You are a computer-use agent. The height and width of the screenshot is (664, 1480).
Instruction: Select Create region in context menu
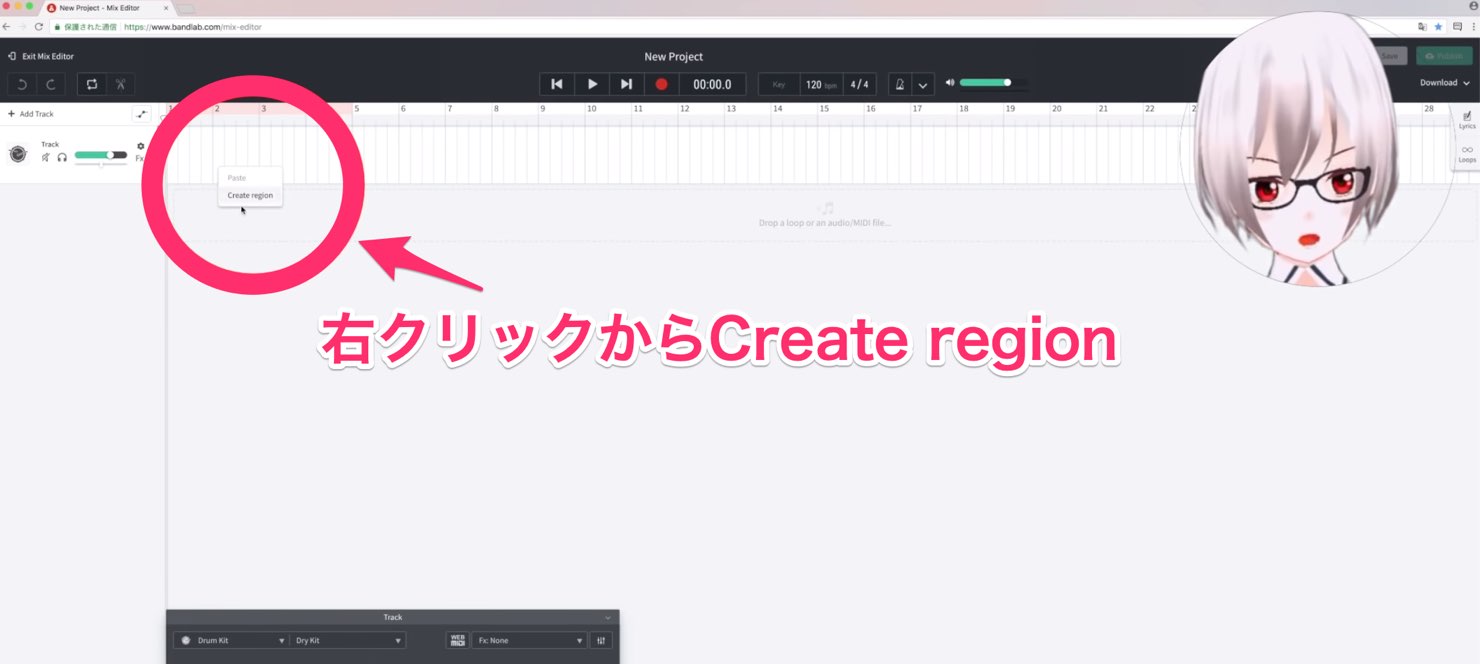pos(250,195)
